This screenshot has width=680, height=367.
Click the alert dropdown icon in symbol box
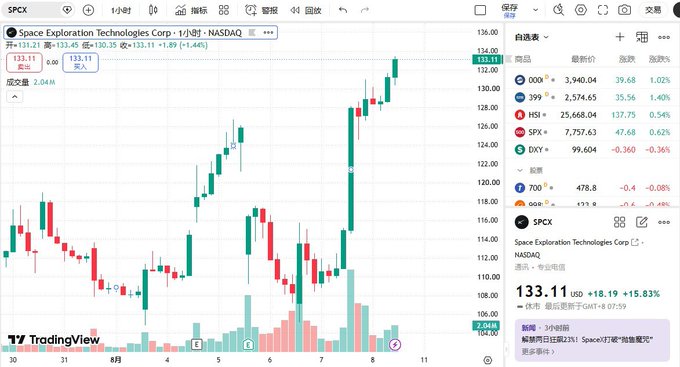pos(67,10)
